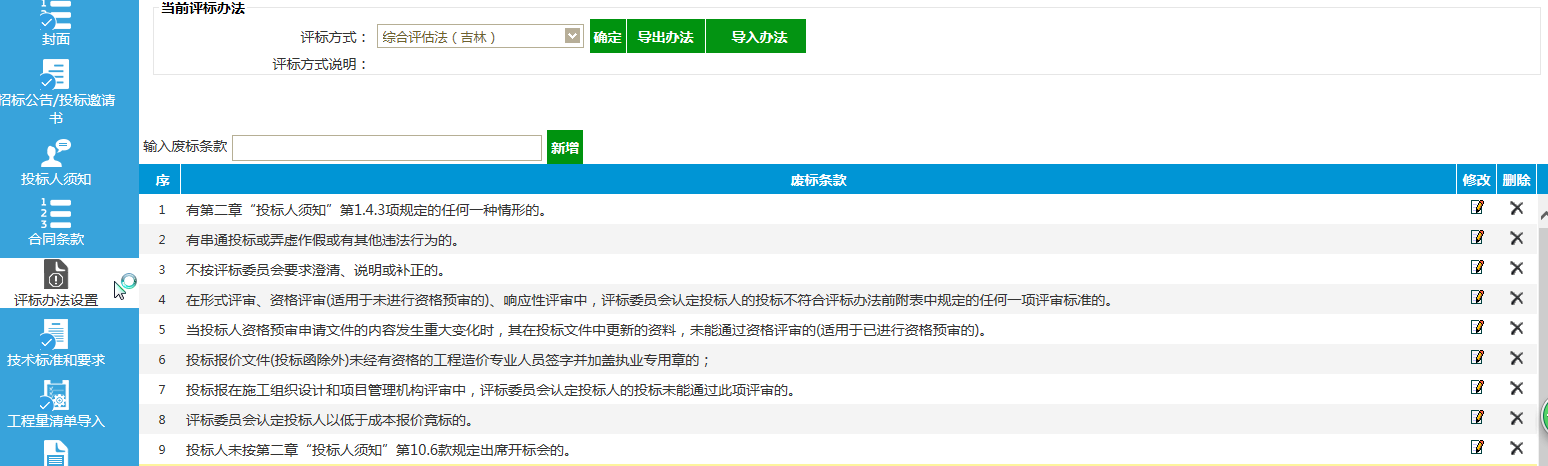Viewport: 1548px width, 466px height.
Task: Delete clause 7 about 施工组织设计
Action: 1516,388
